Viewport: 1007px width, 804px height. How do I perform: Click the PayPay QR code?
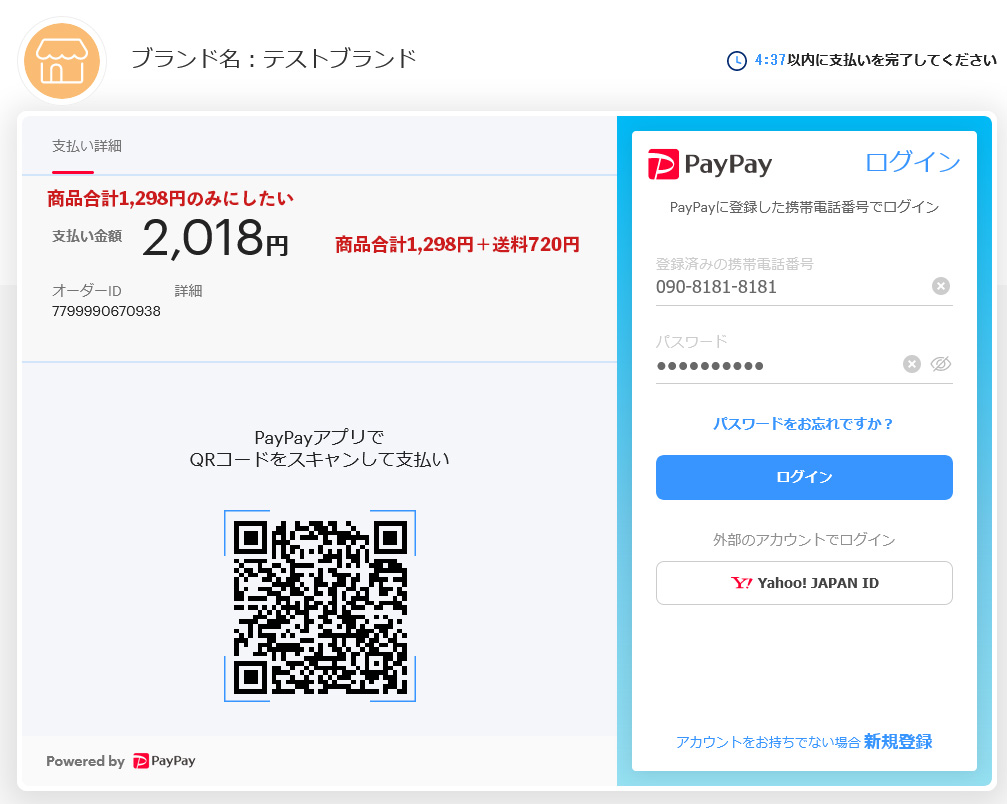point(320,606)
